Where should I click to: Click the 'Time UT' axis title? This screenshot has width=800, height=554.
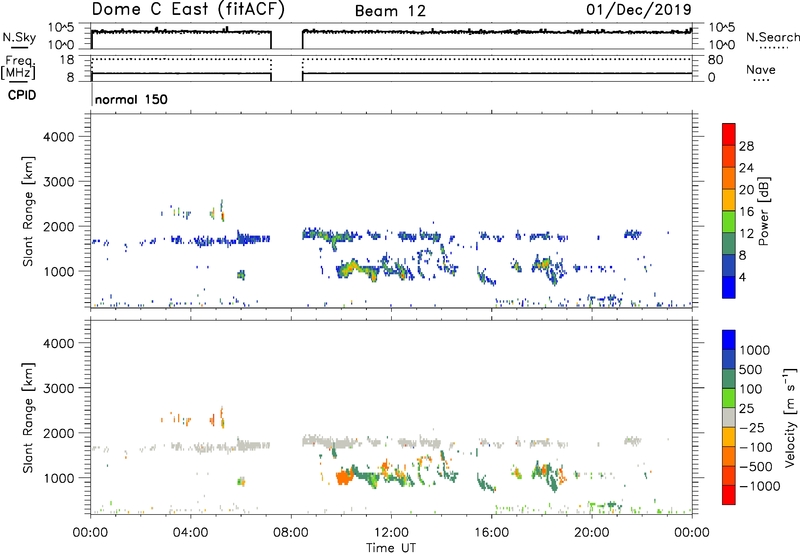(391, 548)
